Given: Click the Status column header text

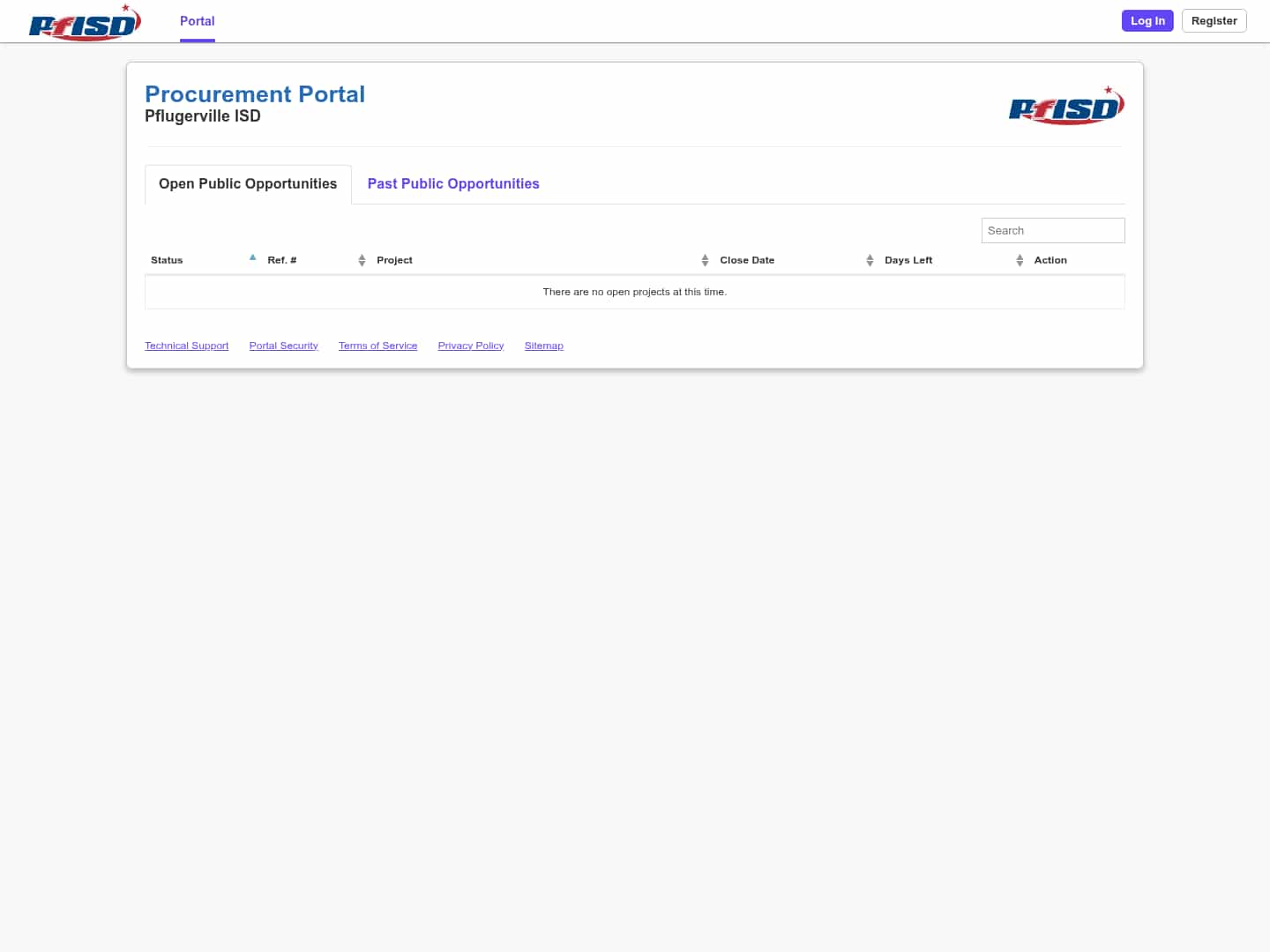Looking at the screenshot, I should pyautogui.click(x=167, y=260).
